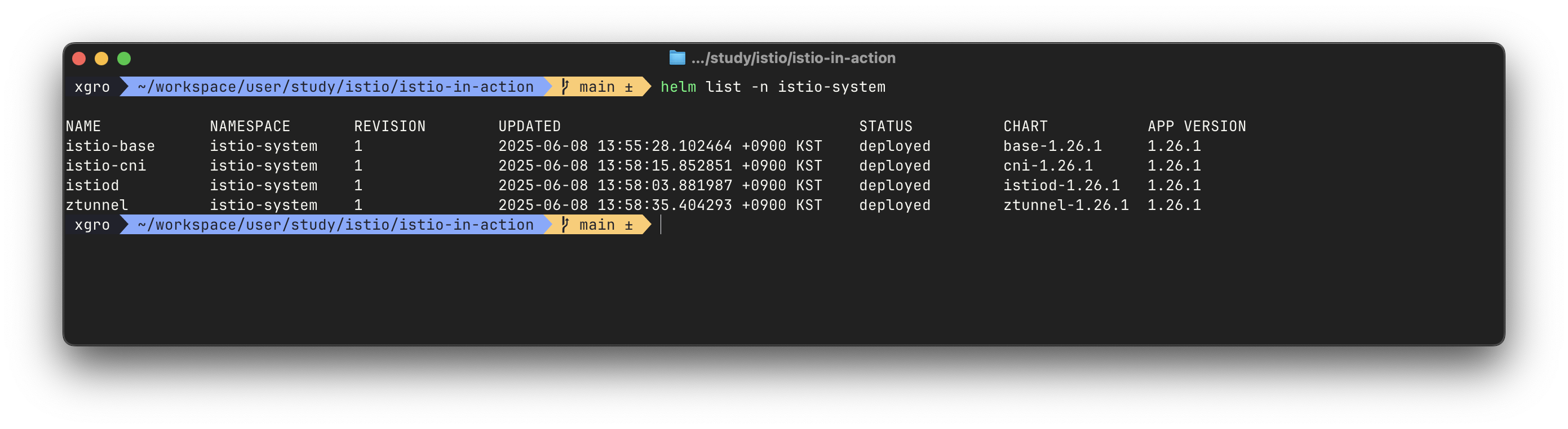The width and height of the screenshot is (1568, 429).
Task: Click the timestamp 13:55:28.102464 of istio-base
Action: tap(665, 146)
